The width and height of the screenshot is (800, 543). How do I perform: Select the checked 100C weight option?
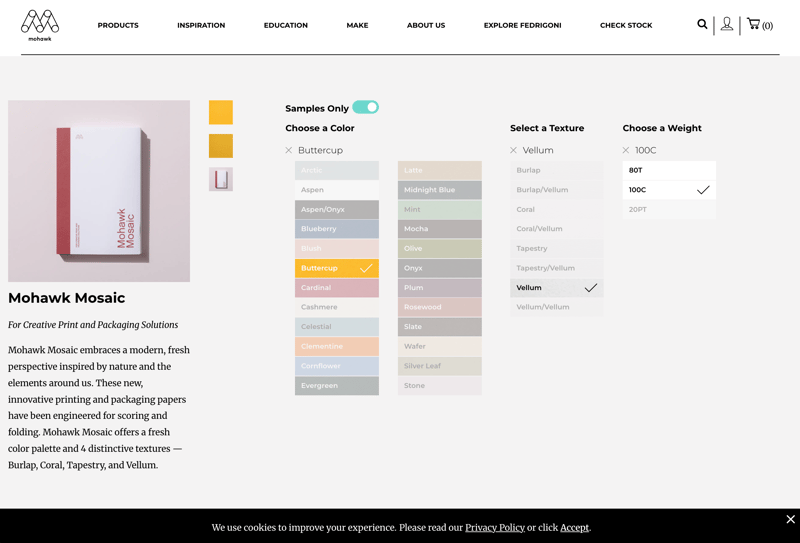coord(669,190)
